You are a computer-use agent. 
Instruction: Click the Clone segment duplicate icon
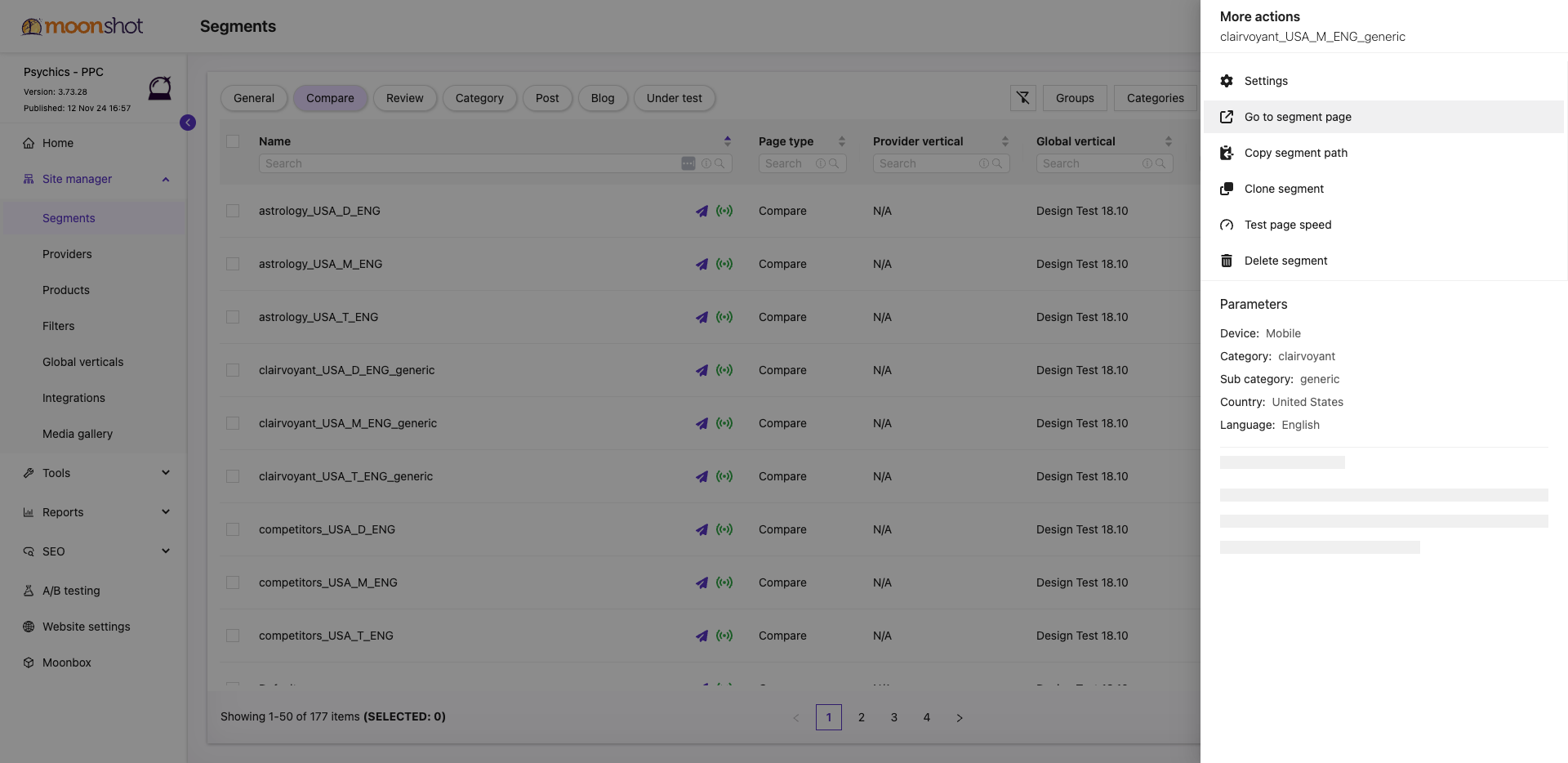coord(1227,189)
